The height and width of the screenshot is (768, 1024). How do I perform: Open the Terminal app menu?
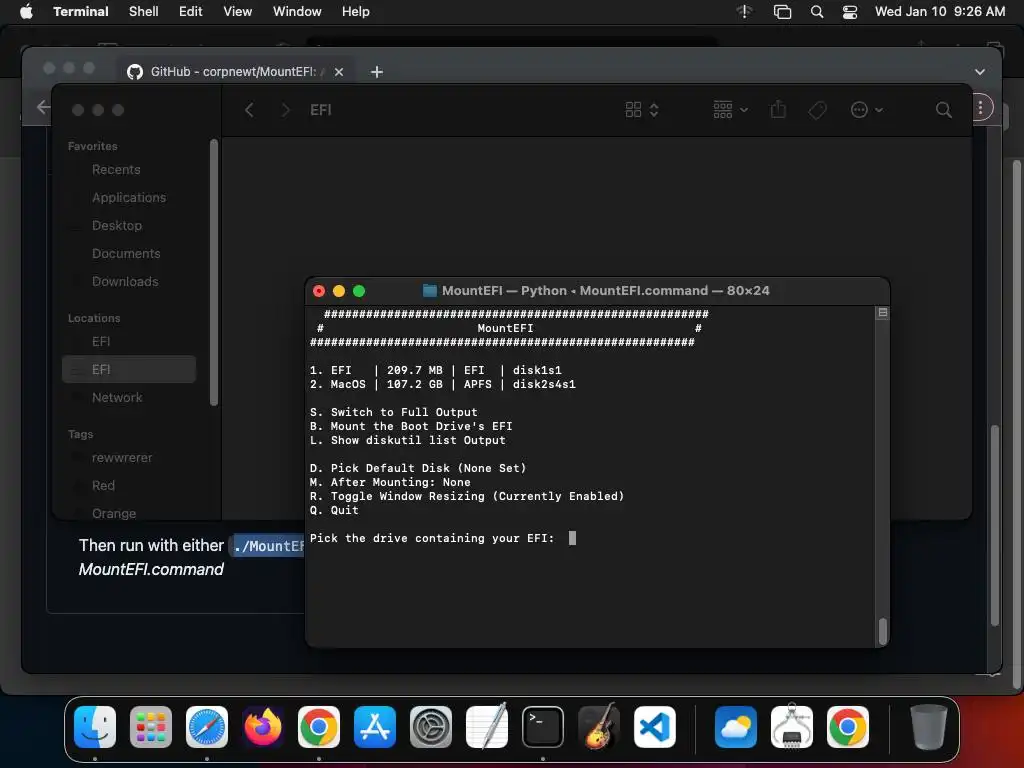pos(81,12)
